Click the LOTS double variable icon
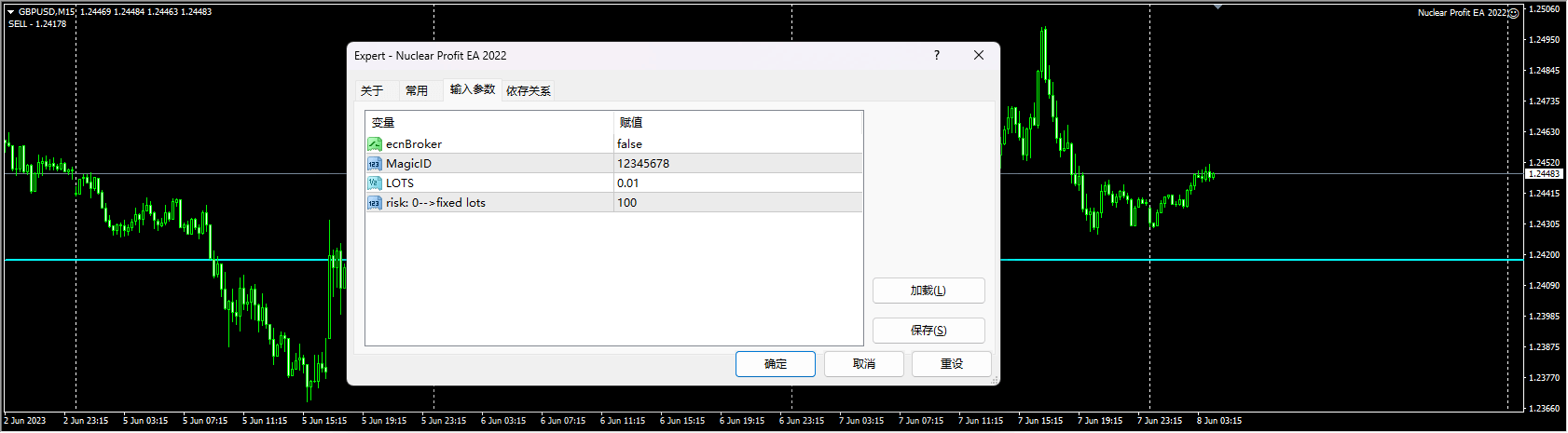Image resolution: width=1568 pixels, height=433 pixels. [x=374, y=183]
